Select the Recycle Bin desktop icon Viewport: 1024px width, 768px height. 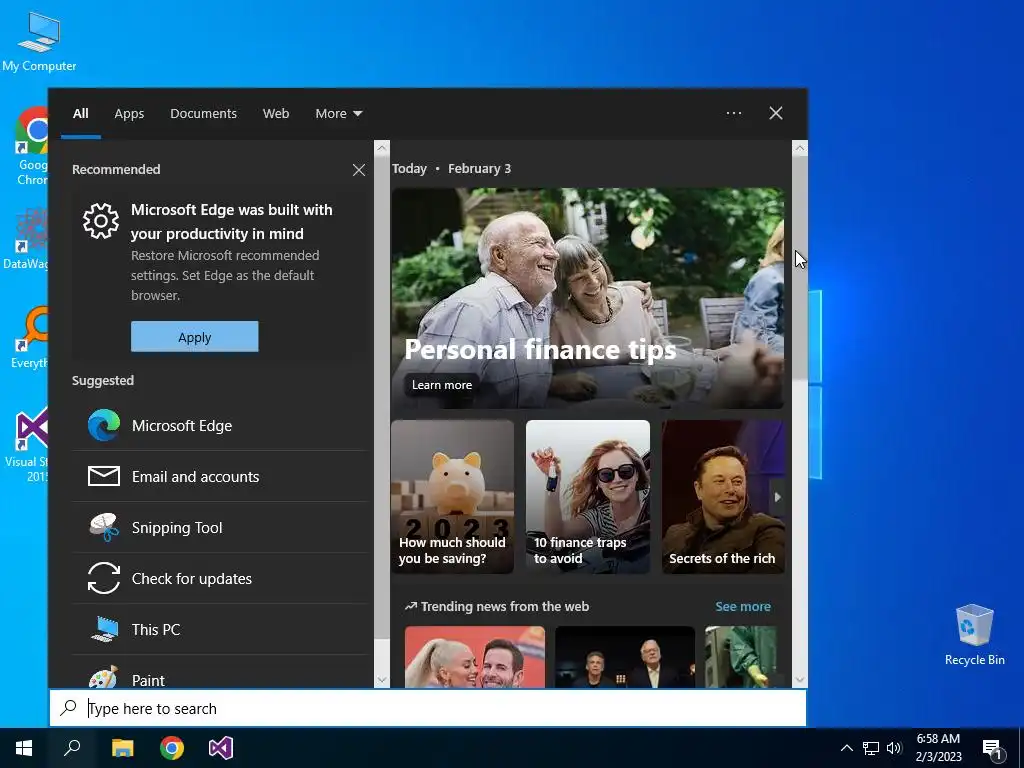[x=974, y=633]
